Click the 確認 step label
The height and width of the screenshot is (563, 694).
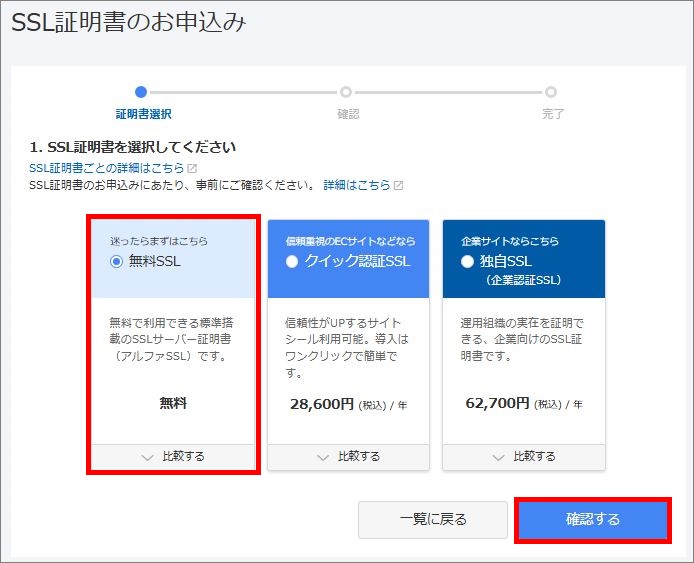click(348, 114)
